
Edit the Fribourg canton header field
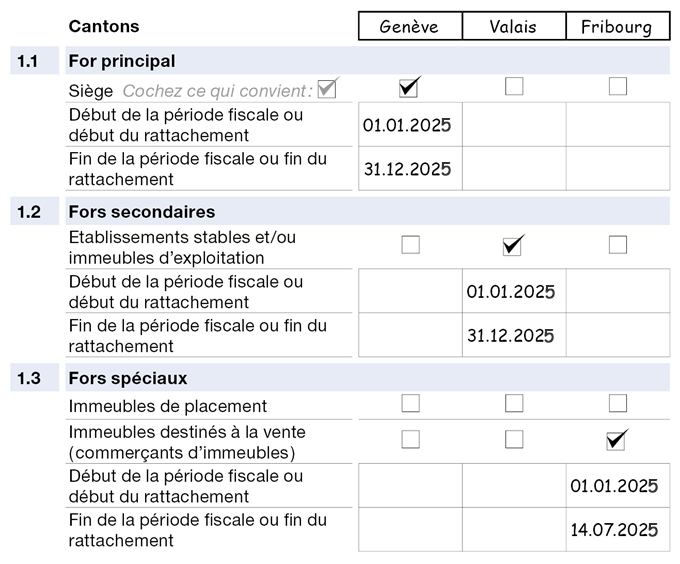(618, 26)
